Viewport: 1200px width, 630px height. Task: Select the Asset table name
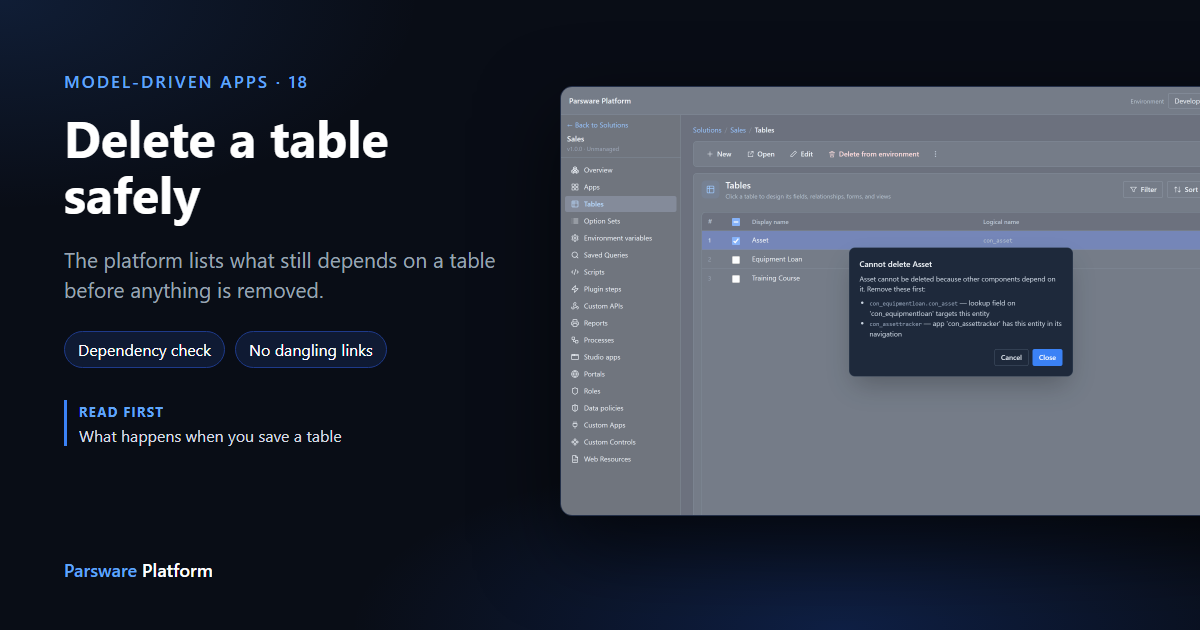760,241
